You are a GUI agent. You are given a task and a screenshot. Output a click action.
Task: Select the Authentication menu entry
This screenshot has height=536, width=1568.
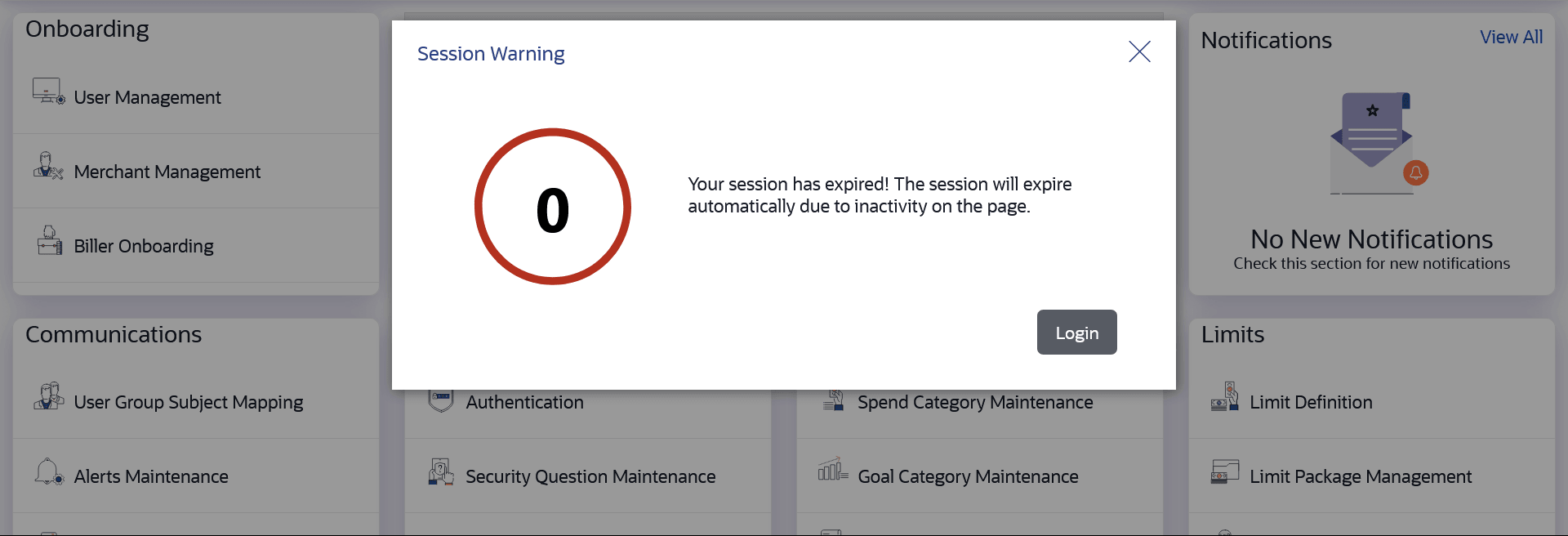(524, 403)
